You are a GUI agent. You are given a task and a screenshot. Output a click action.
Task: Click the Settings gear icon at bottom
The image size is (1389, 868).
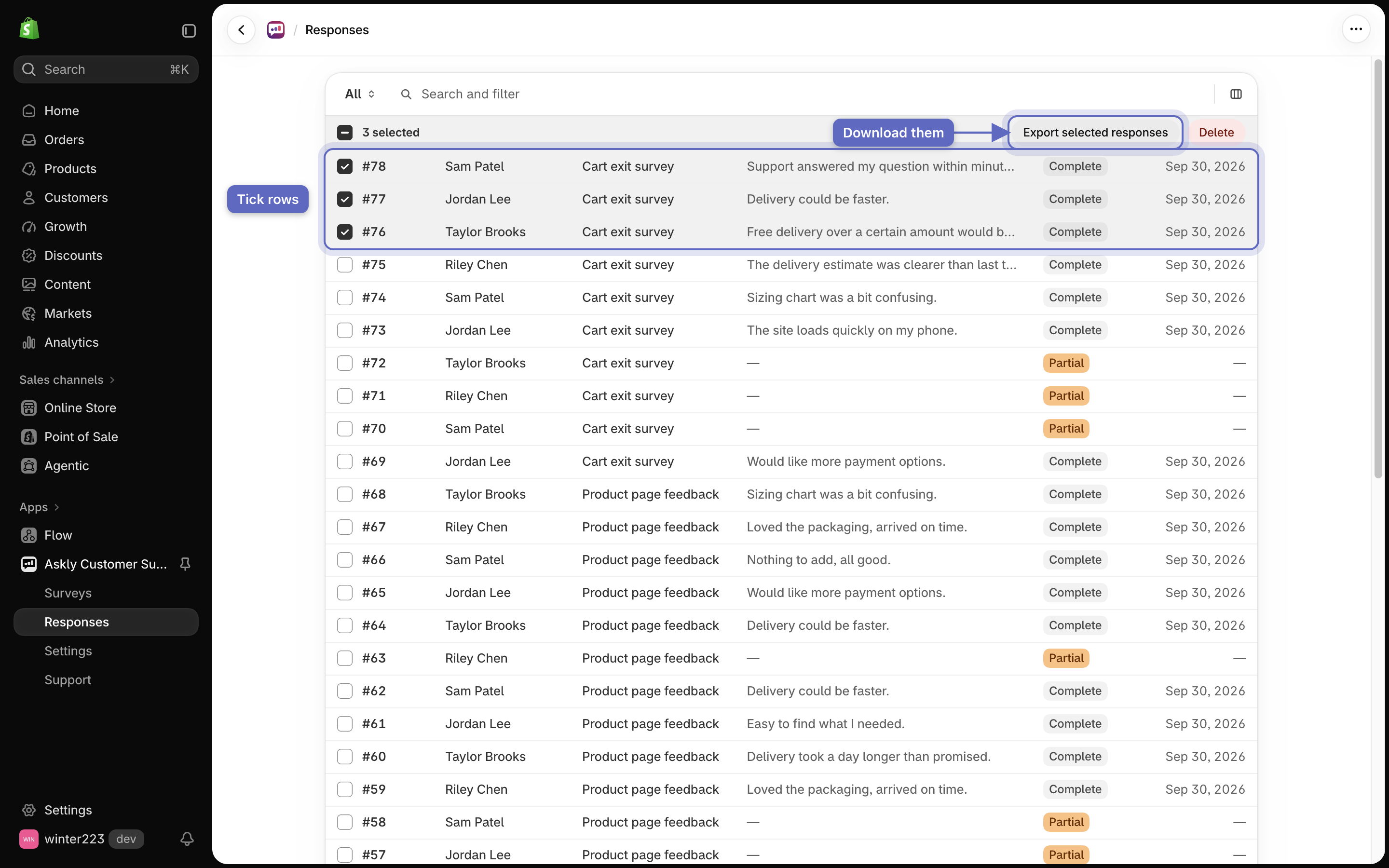click(29, 810)
